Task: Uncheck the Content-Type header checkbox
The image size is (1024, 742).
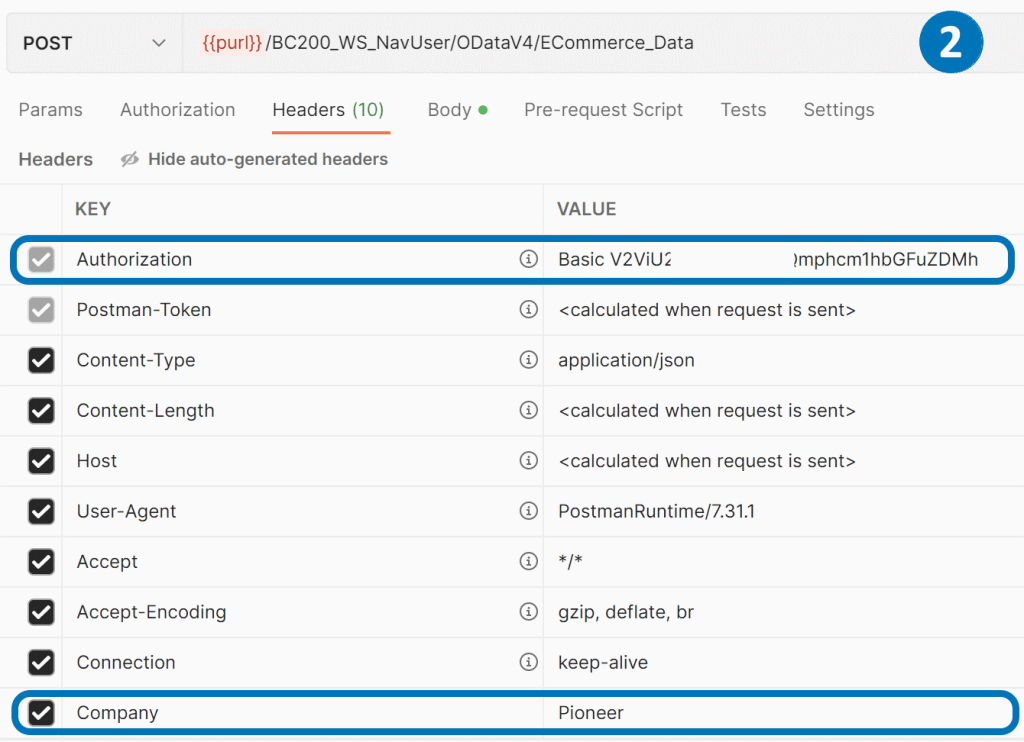Action: pyautogui.click(x=41, y=360)
